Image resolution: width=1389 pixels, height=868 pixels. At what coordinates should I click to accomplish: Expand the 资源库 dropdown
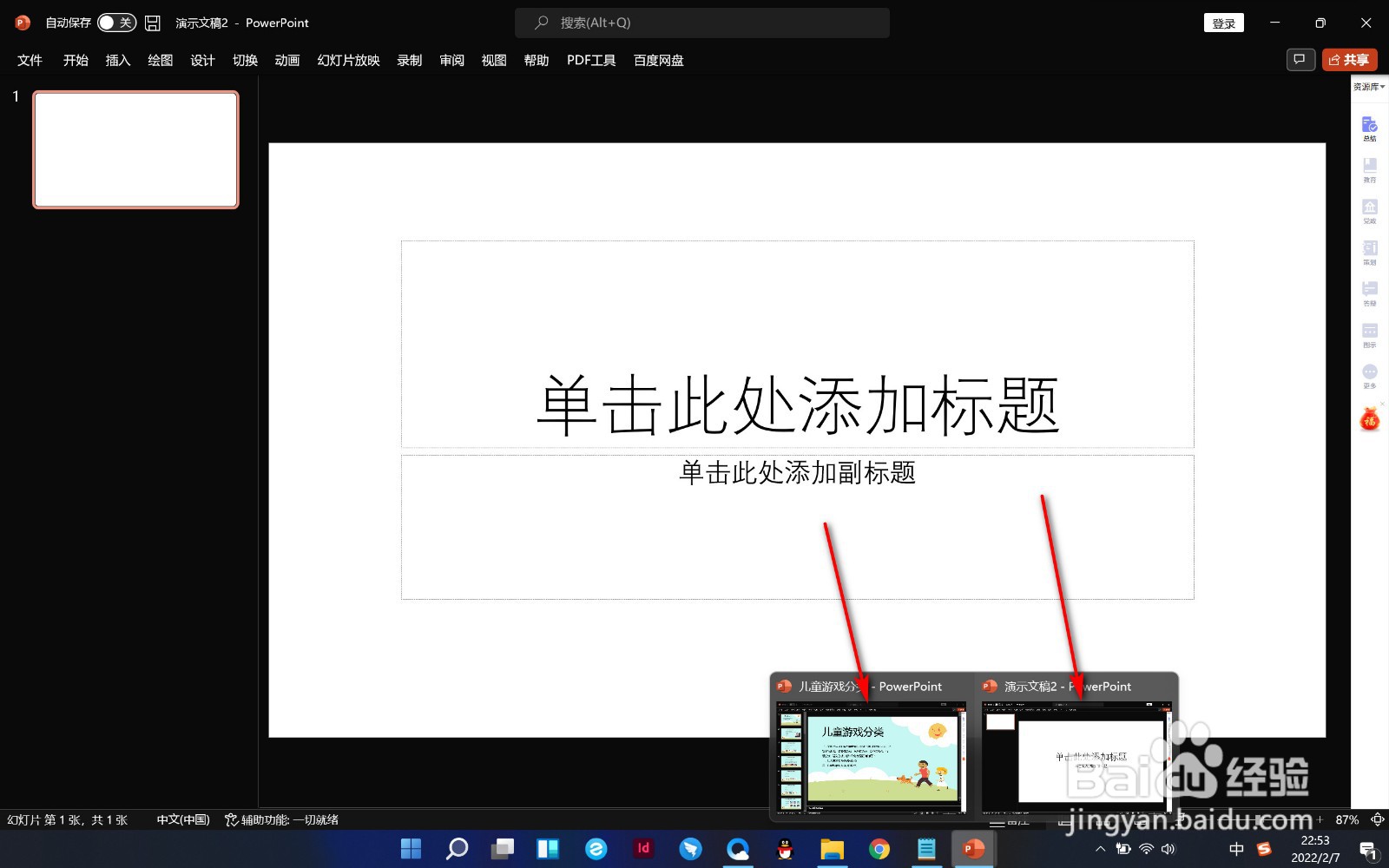[x=1369, y=87]
